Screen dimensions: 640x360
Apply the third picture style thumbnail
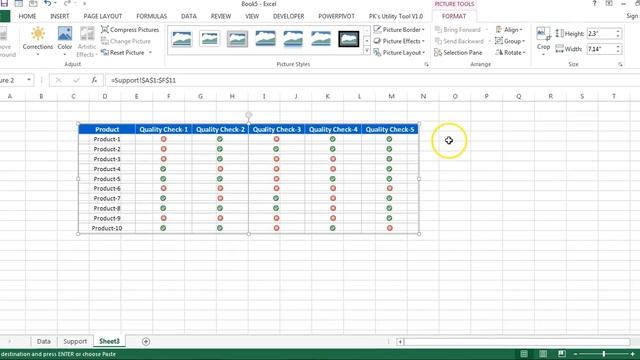[237, 39]
